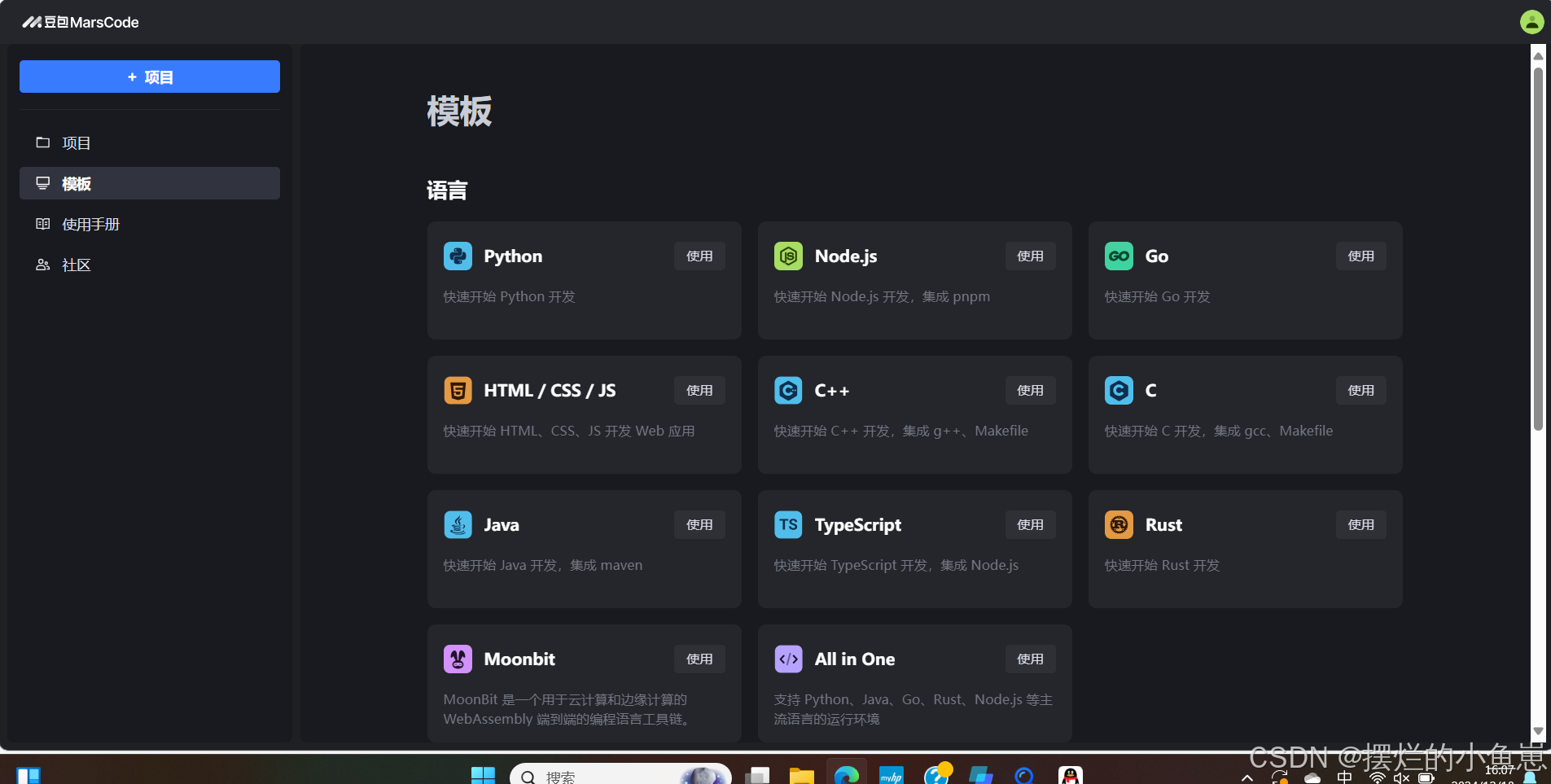Click 使用 on the Java card
The height and width of the screenshot is (784, 1551).
pos(699,524)
